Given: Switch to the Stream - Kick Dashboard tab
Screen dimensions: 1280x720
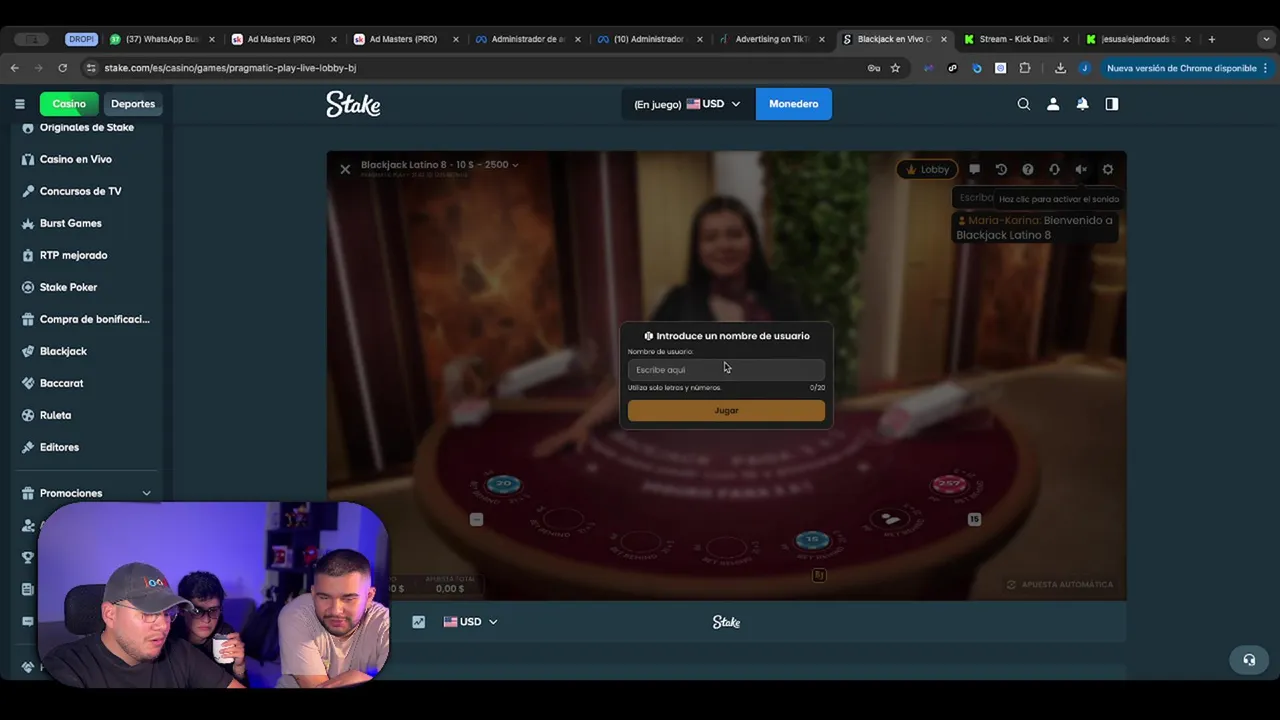Looking at the screenshot, I should coord(1015,39).
